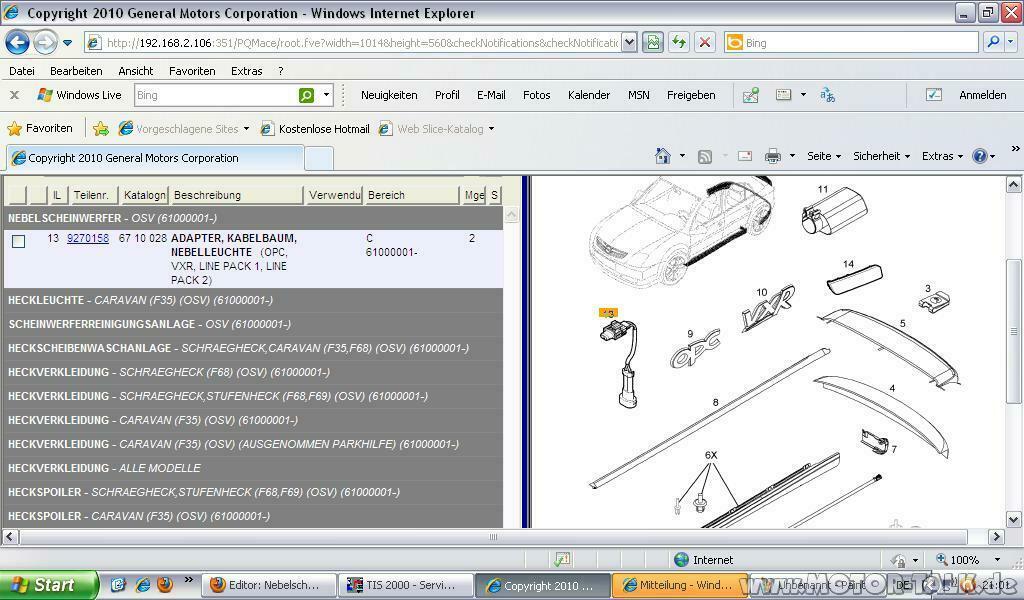Click Anmelden to sign in

click(982, 95)
